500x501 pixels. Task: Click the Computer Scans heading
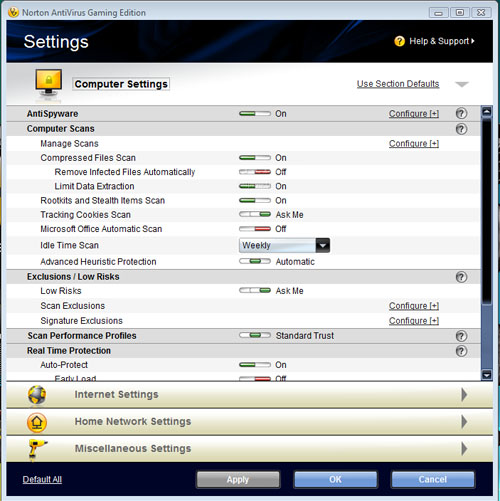tap(61, 129)
